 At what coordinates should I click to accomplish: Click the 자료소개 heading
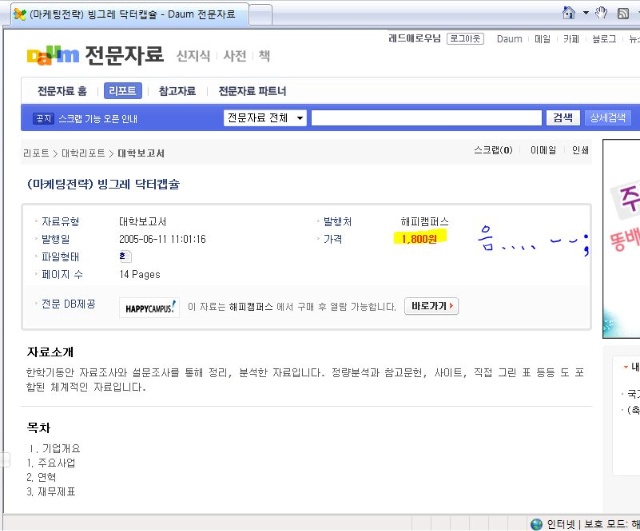[x=50, y=352]
